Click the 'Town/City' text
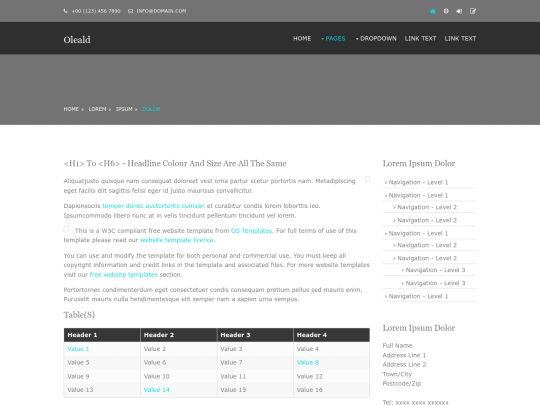540x405 pixels. pyautogui.click(x=397, y=374)
